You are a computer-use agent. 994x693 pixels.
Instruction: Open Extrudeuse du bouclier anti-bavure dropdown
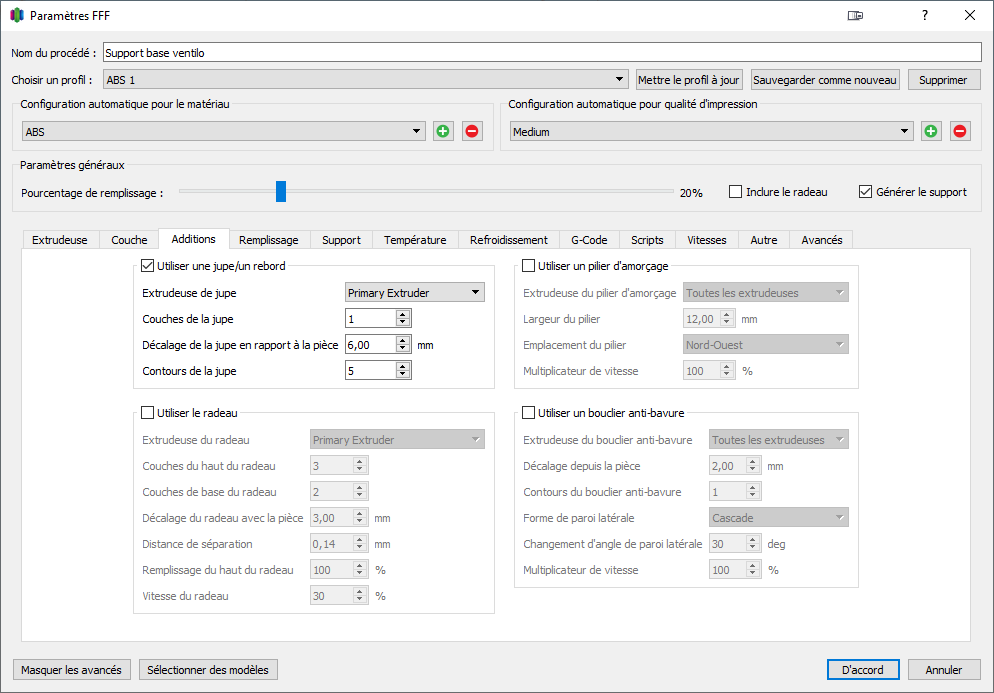778,439
